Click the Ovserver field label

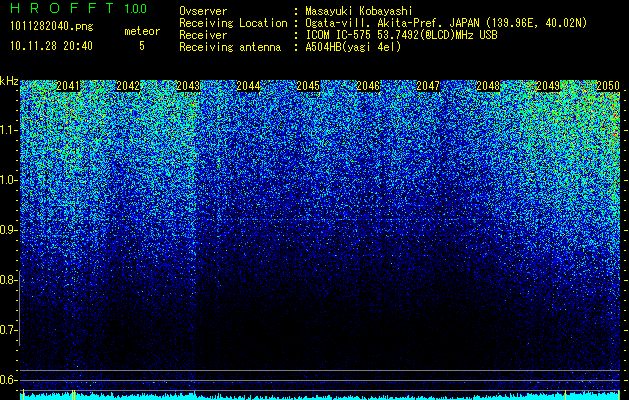click(x=203, y=11)
